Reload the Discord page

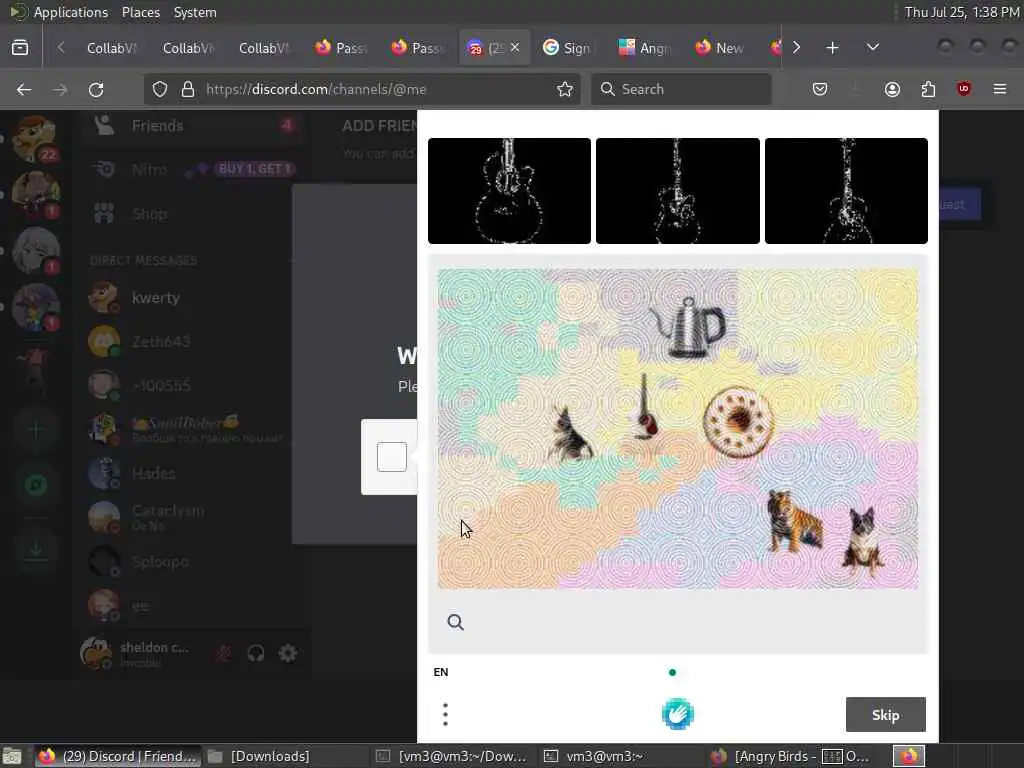[x=96, y=89]
